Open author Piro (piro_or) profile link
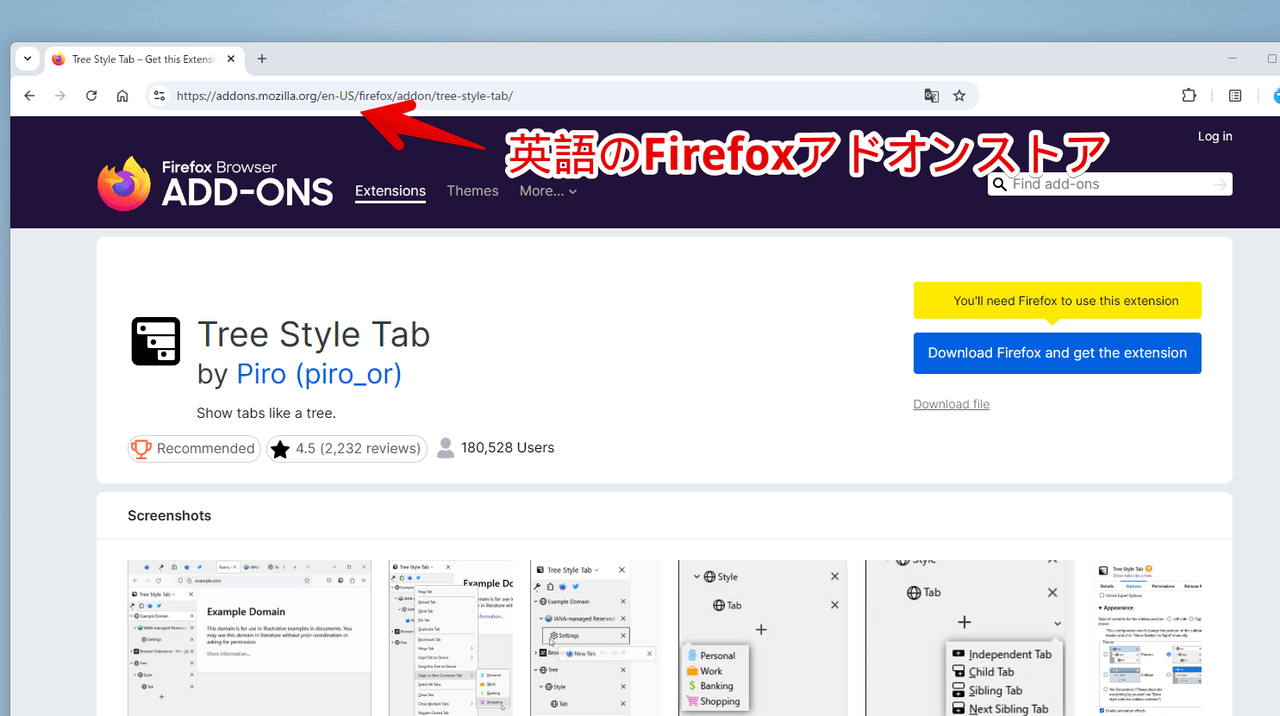Screen dimensions: 1280x716 (x=319, y=374)
